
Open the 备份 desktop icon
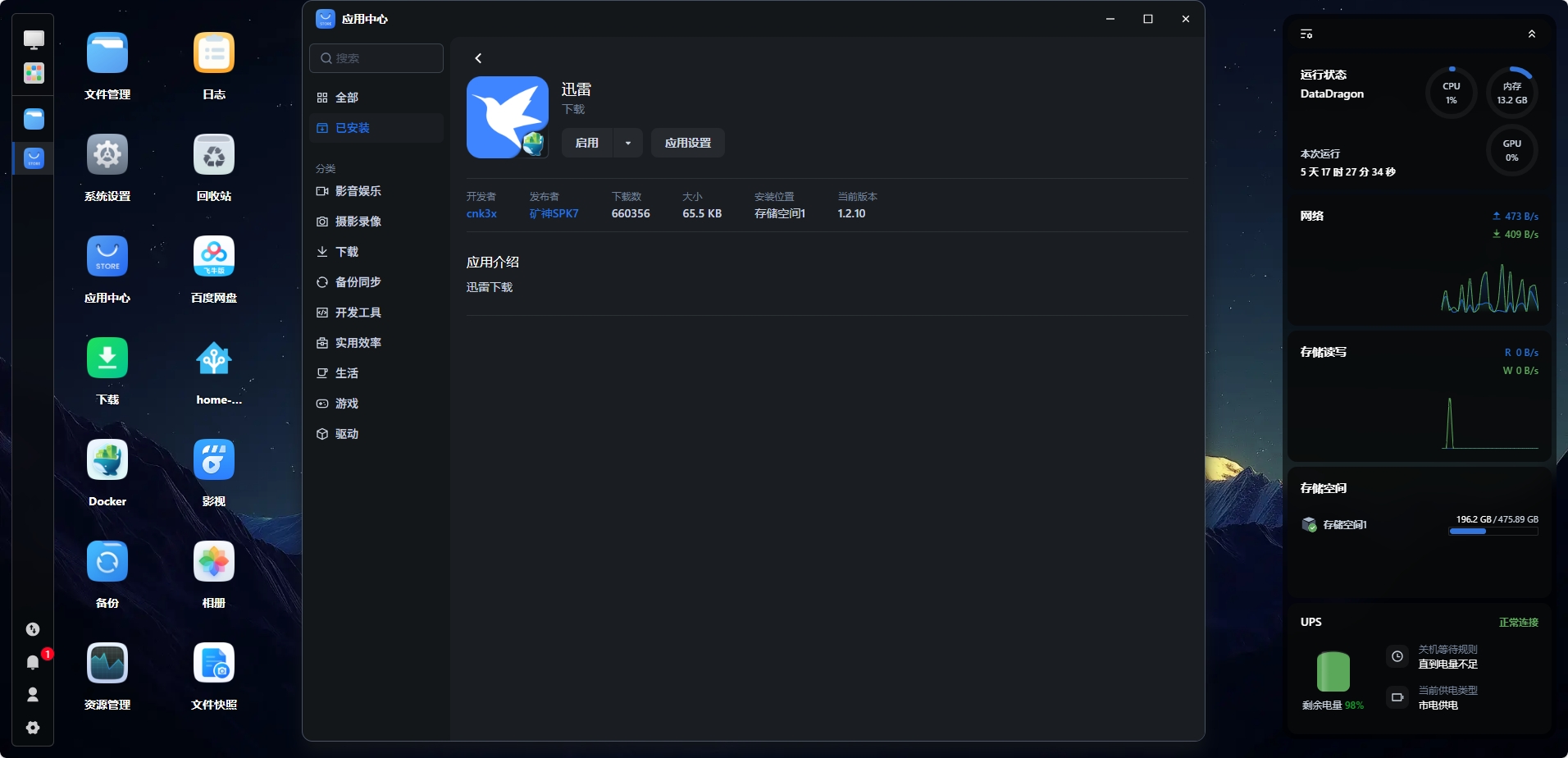(x=107, y=562)
